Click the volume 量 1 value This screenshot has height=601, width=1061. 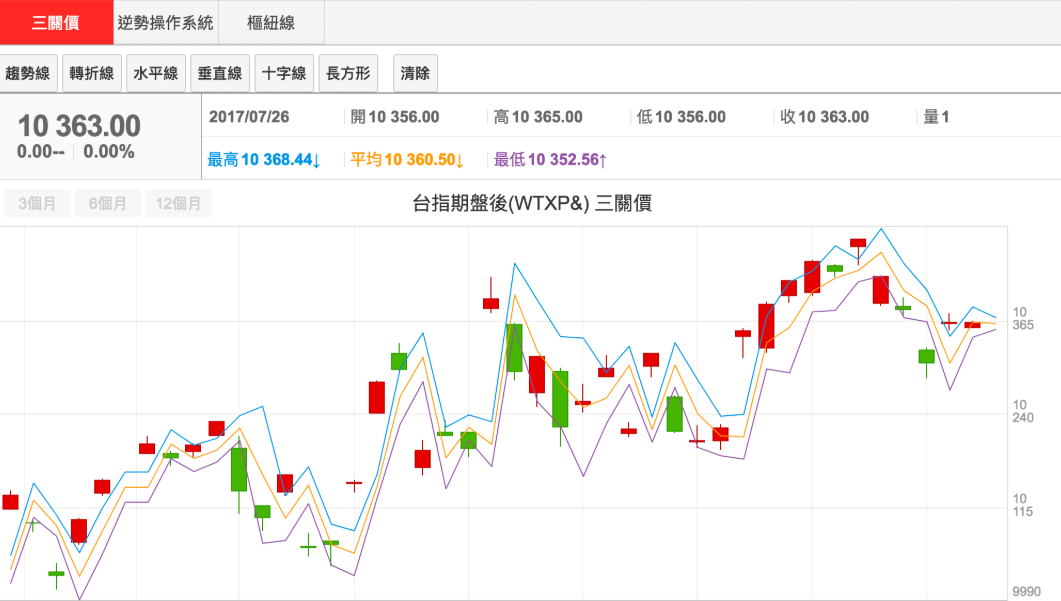click(x=936, y=117)
